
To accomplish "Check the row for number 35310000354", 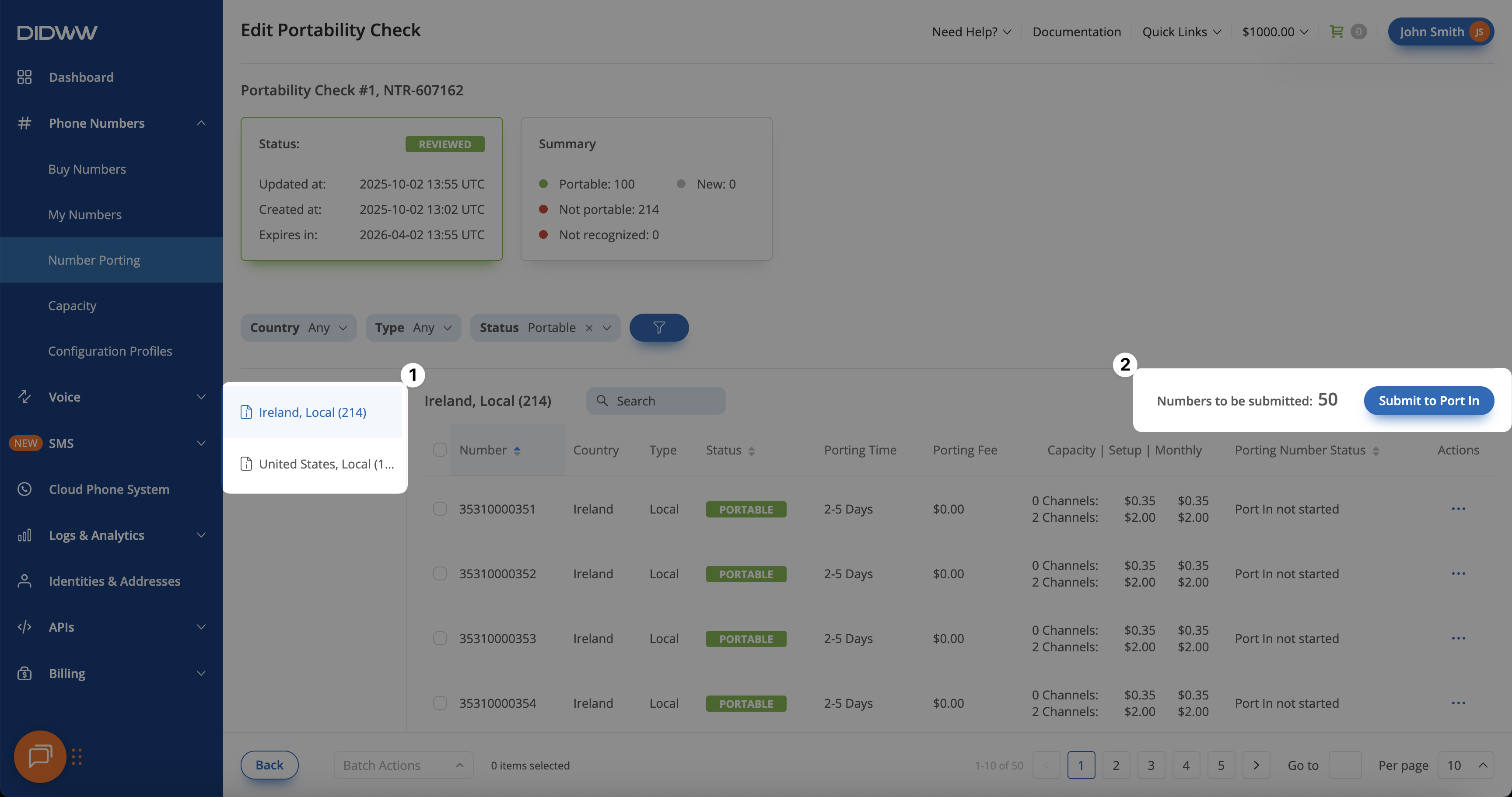I will tap(440, 703).
